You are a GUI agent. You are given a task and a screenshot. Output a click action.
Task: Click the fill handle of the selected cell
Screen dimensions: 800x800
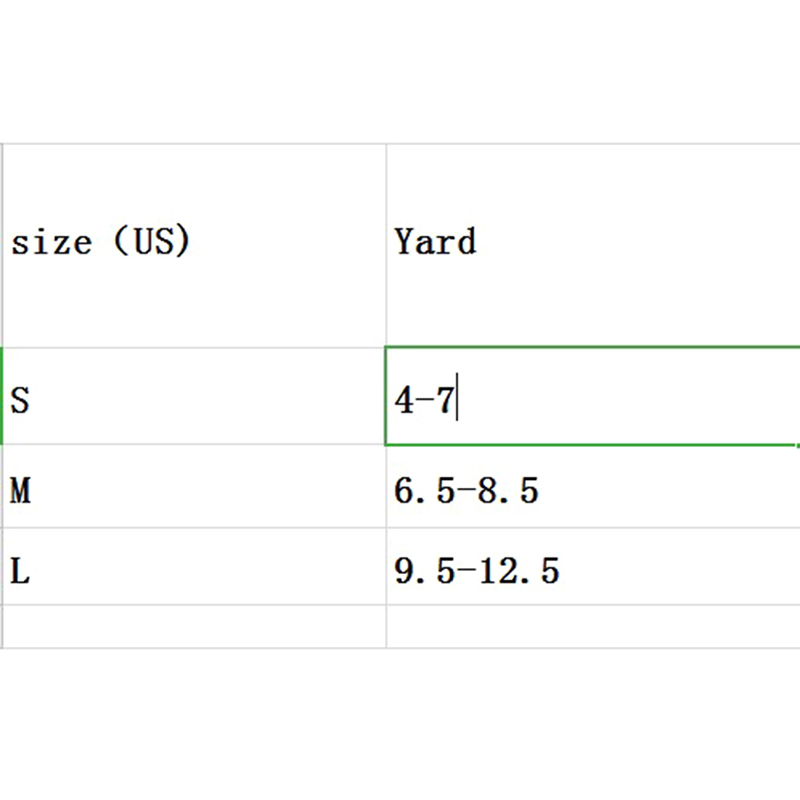click(x=797, y=445)
